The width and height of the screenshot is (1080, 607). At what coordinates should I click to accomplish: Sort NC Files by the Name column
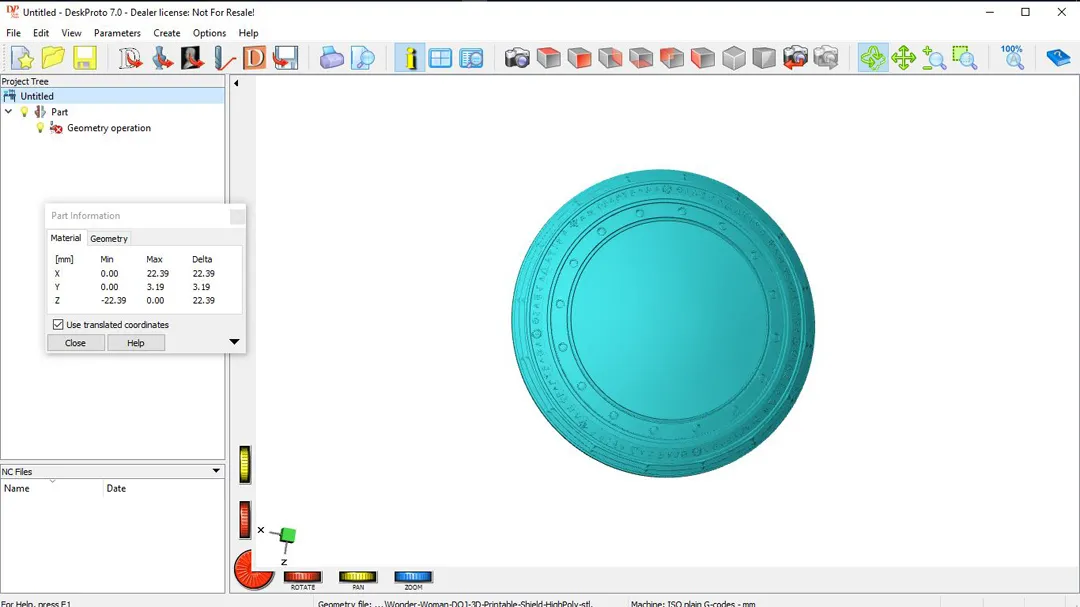52,488
